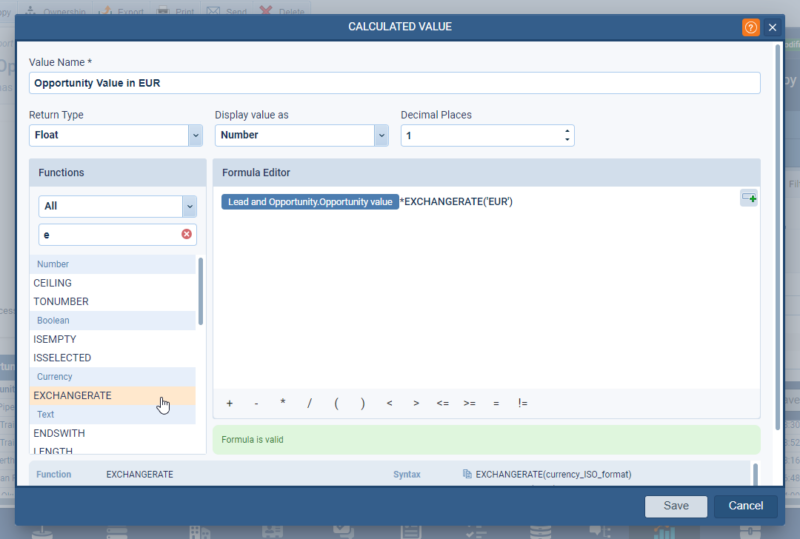The image size is (800, 539).
Task: Clear the function search box
Action: click(187, 234)
